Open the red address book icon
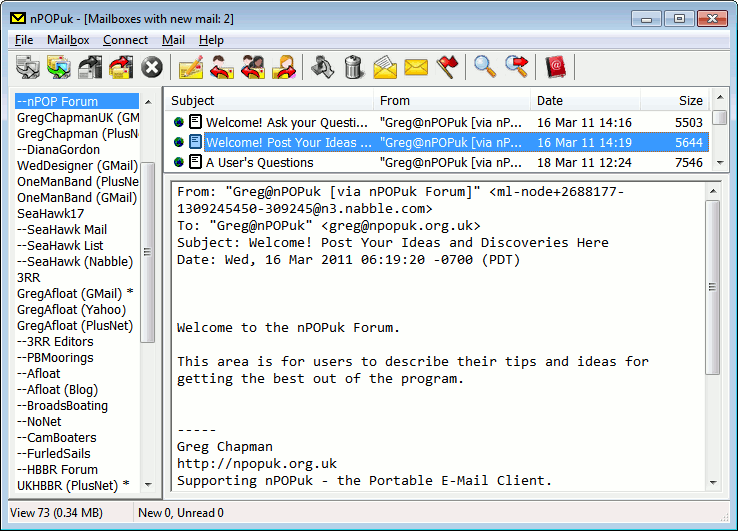 555,67
